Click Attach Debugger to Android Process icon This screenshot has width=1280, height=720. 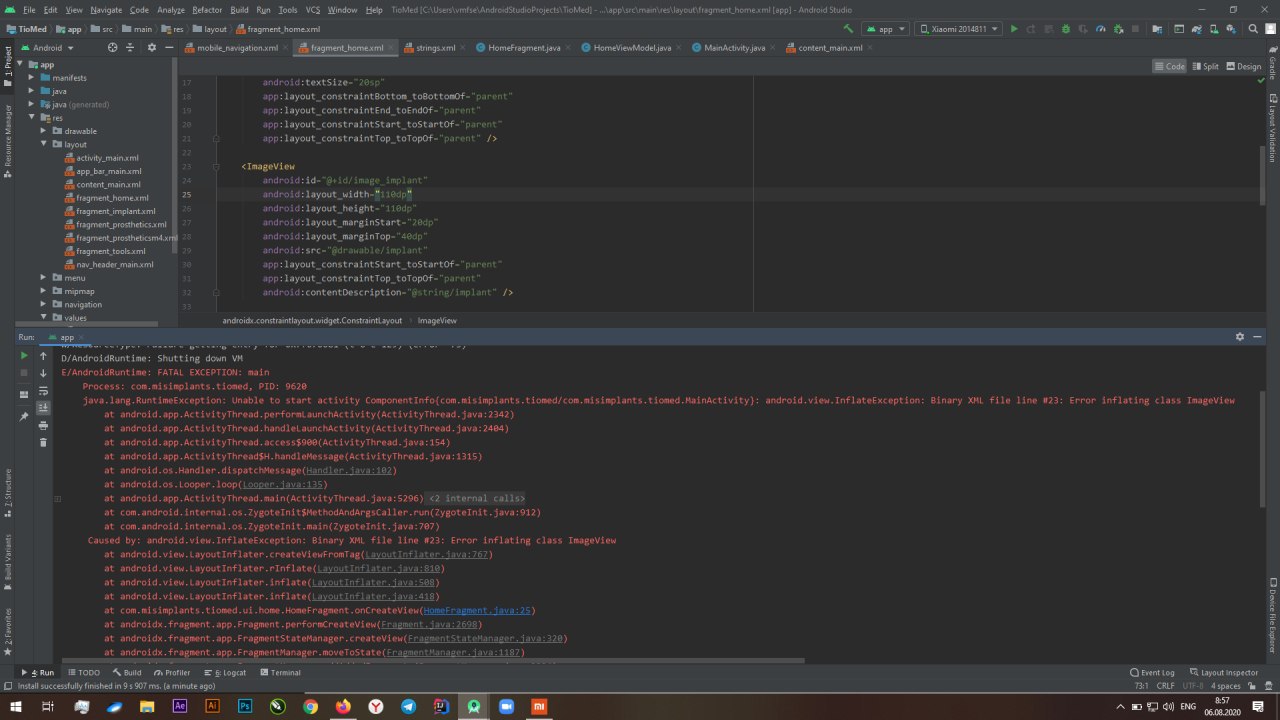tap(1118, 29)
